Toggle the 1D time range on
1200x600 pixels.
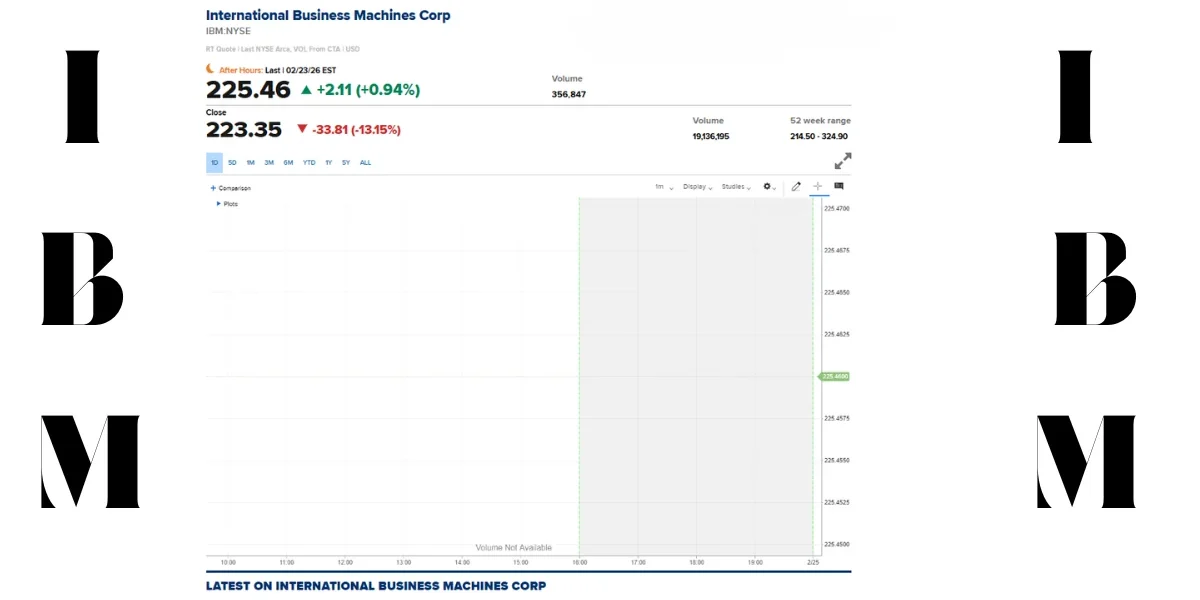pos(214,162)
